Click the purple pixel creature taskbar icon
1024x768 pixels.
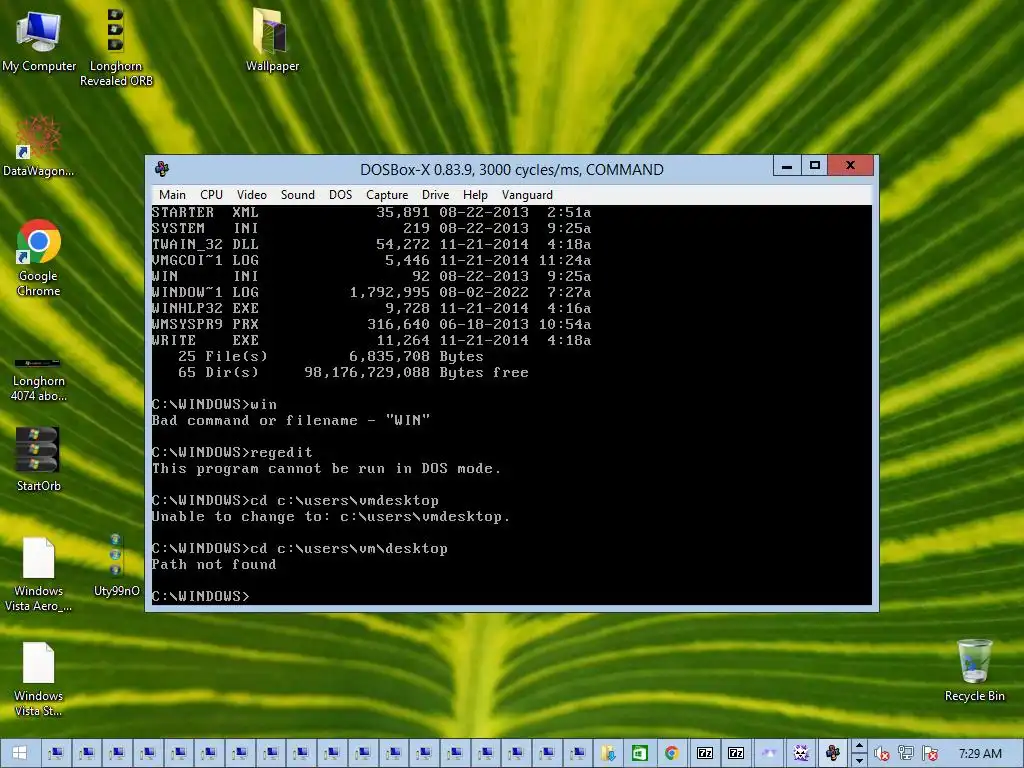[x=801, y=753]
